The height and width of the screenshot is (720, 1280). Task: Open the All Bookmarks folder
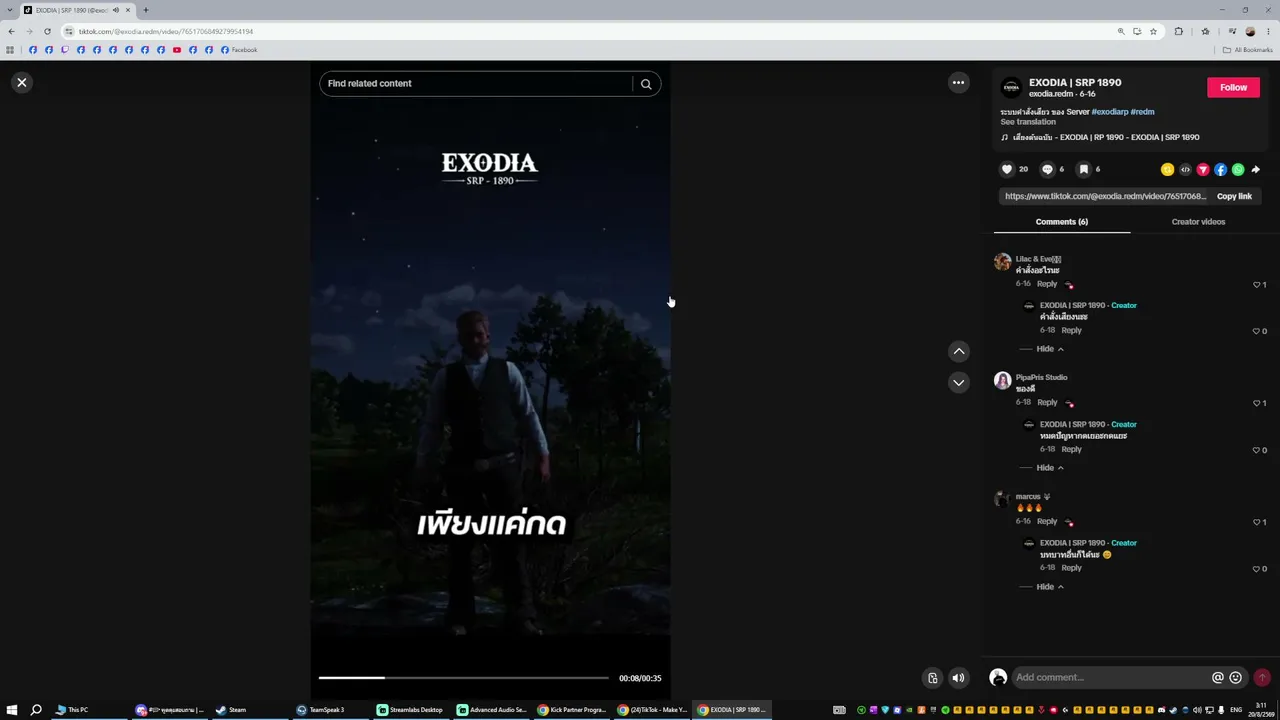(x=1247, y=50)
